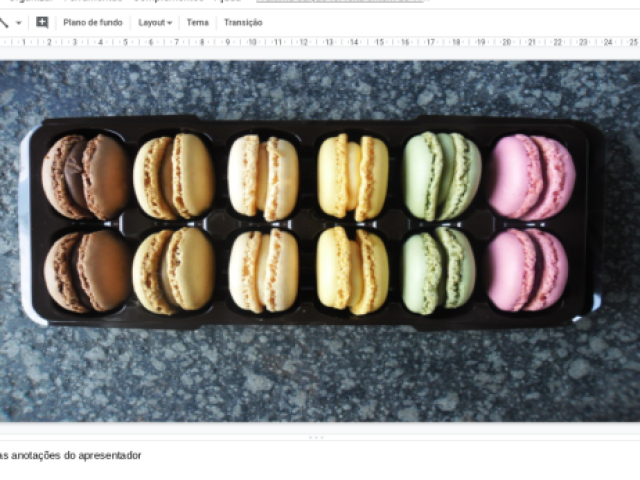This screenshot has width=640, height=480.
Task: Open the Transição panel
Action: (243, 22)
